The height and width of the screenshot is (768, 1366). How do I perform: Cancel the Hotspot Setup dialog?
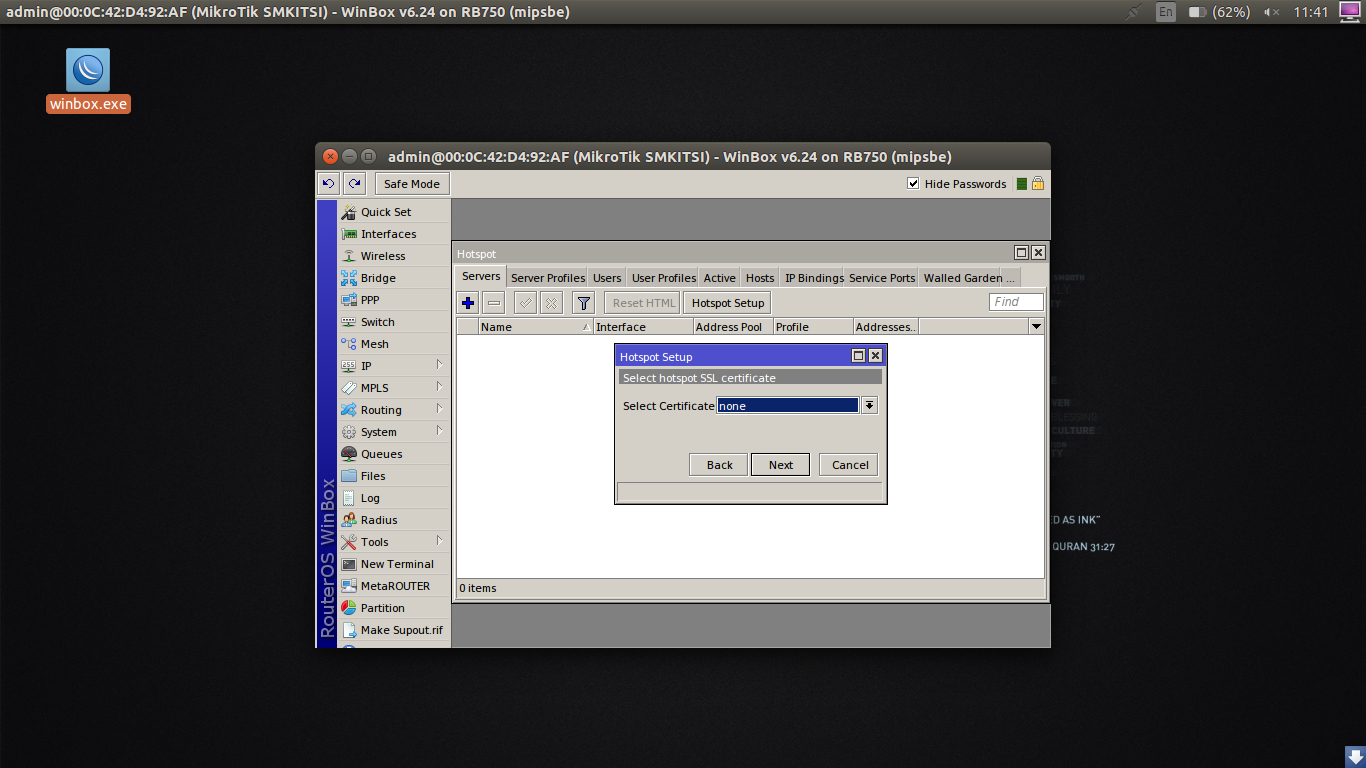850,465
